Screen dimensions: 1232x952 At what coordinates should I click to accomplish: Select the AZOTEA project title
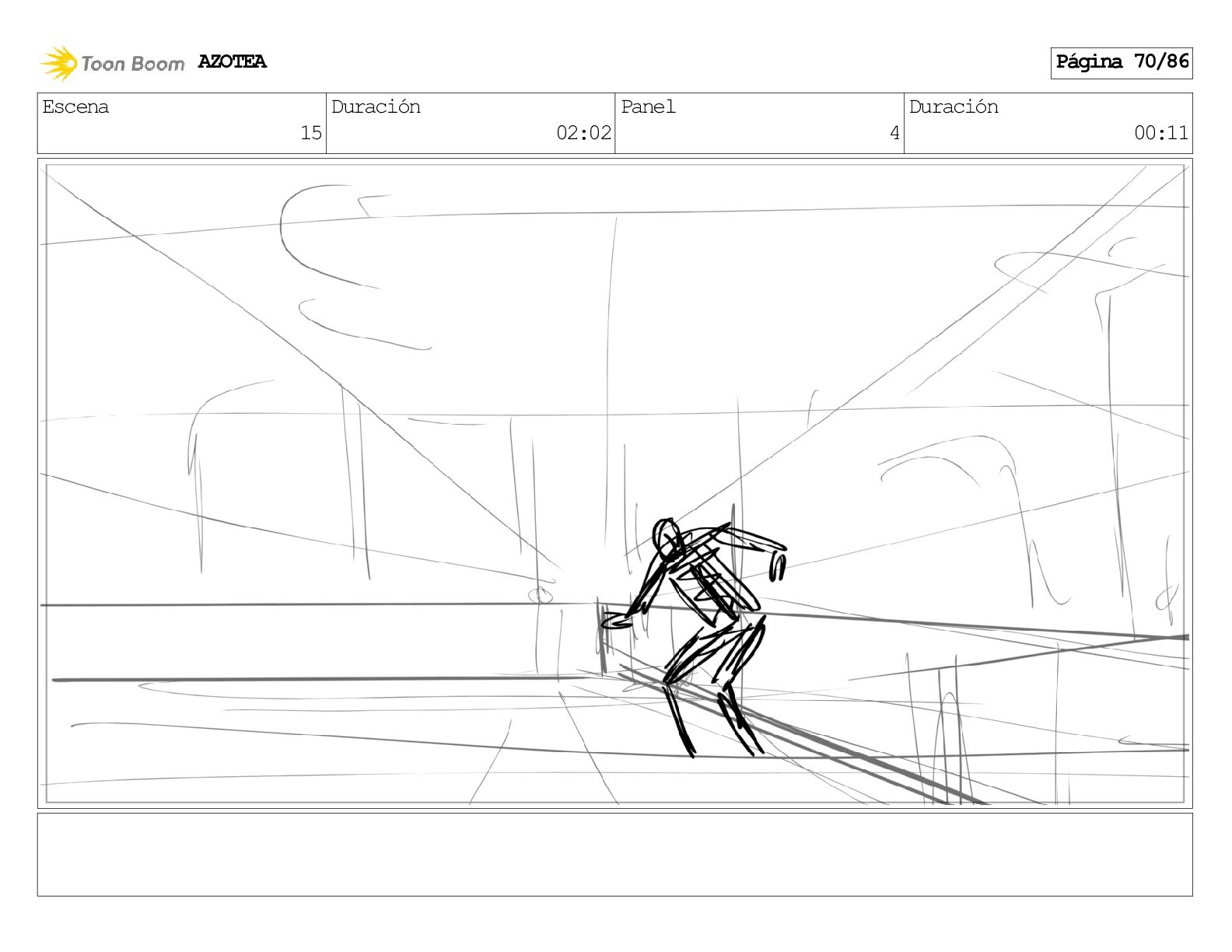pyautogui.click(x=232, y=61)
